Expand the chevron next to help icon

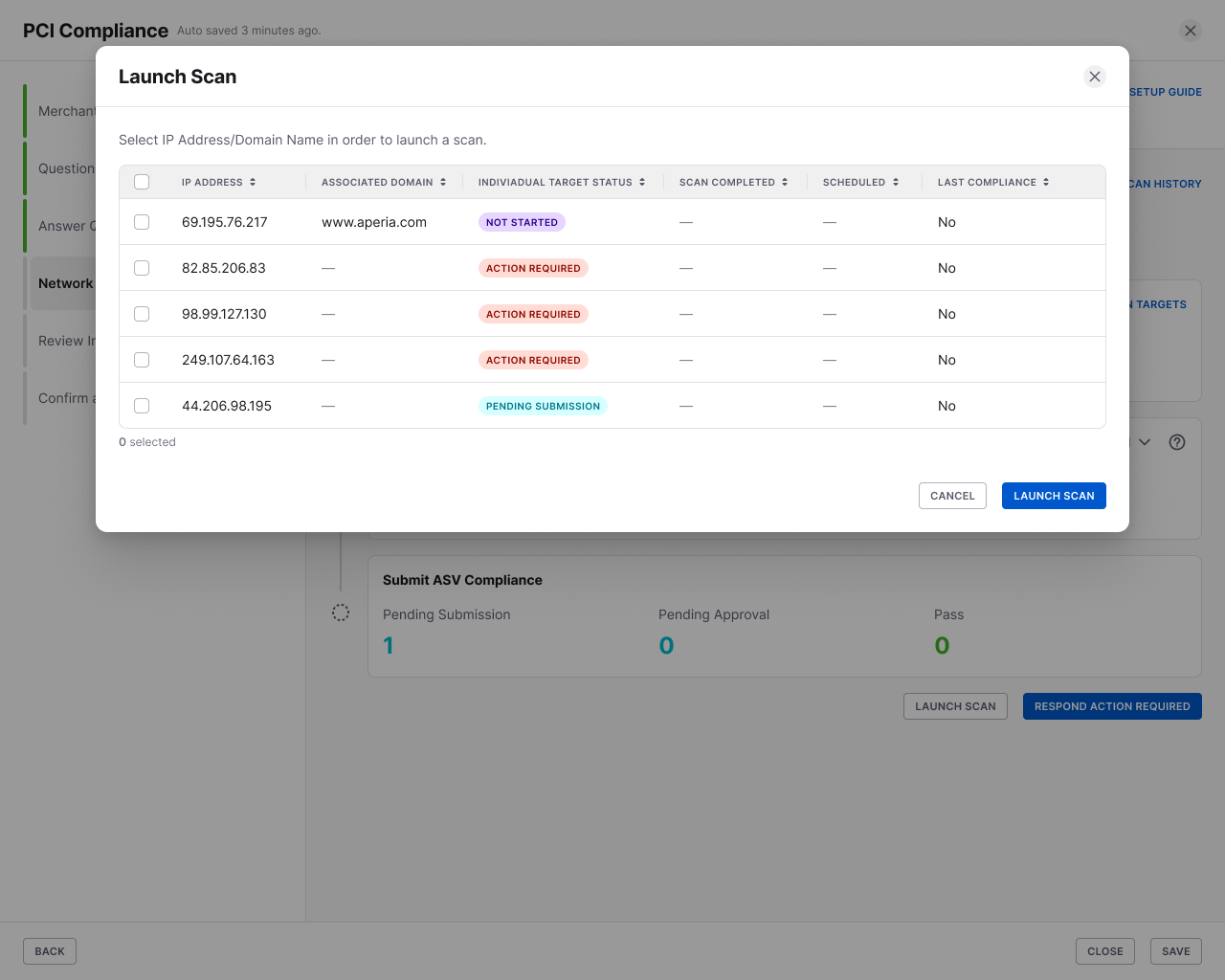(x=1145, y=442)
